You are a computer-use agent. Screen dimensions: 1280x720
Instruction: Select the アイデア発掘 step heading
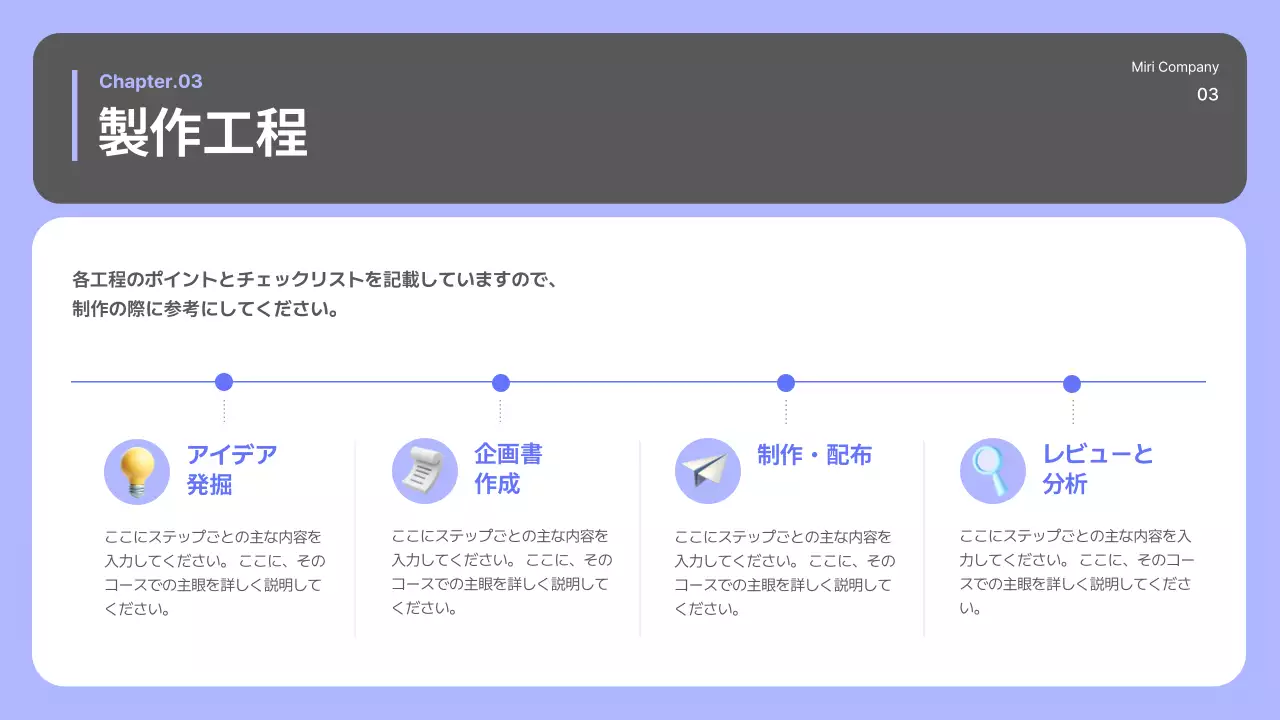(x=229, y=470)
